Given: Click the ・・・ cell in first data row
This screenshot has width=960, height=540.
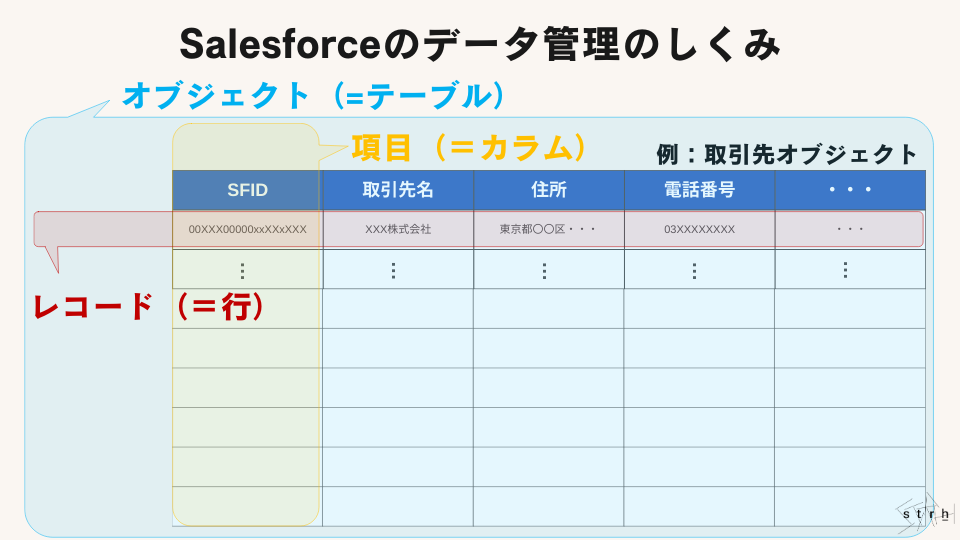Looking at the screenshot, I should pyautogui.click(x=849, y=229).
